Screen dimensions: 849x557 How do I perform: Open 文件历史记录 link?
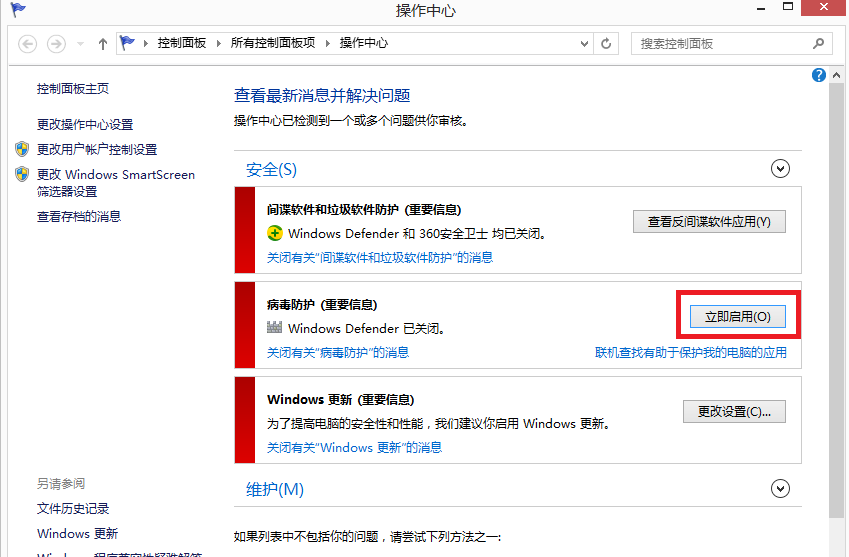click(x=73, y=509)
